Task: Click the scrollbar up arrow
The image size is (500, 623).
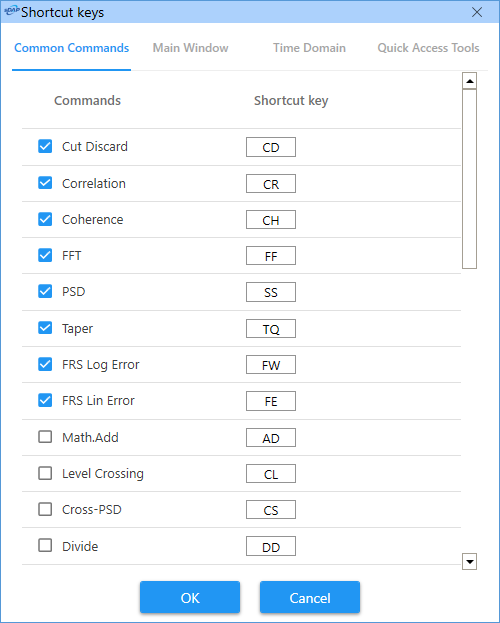Action: pos(469,81)
